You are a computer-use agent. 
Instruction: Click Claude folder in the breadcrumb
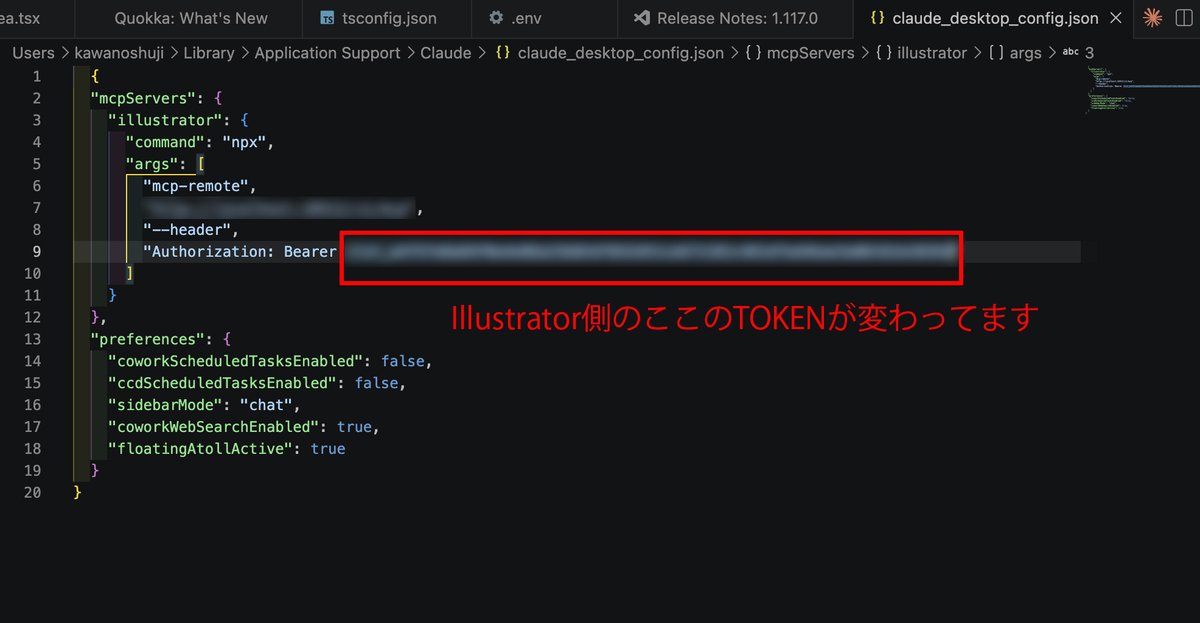click(x=445, y=53)
